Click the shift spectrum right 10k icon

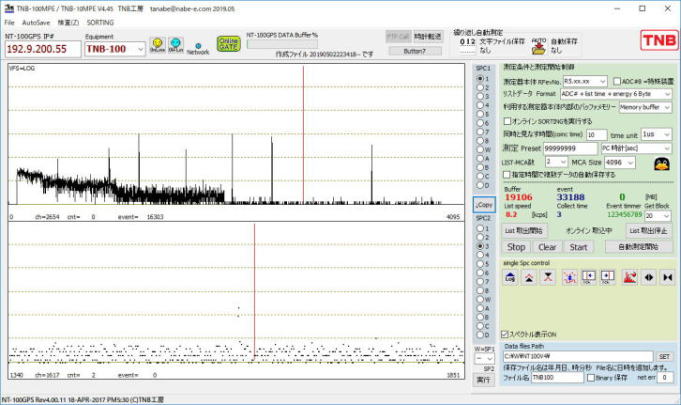coord(608,277)
